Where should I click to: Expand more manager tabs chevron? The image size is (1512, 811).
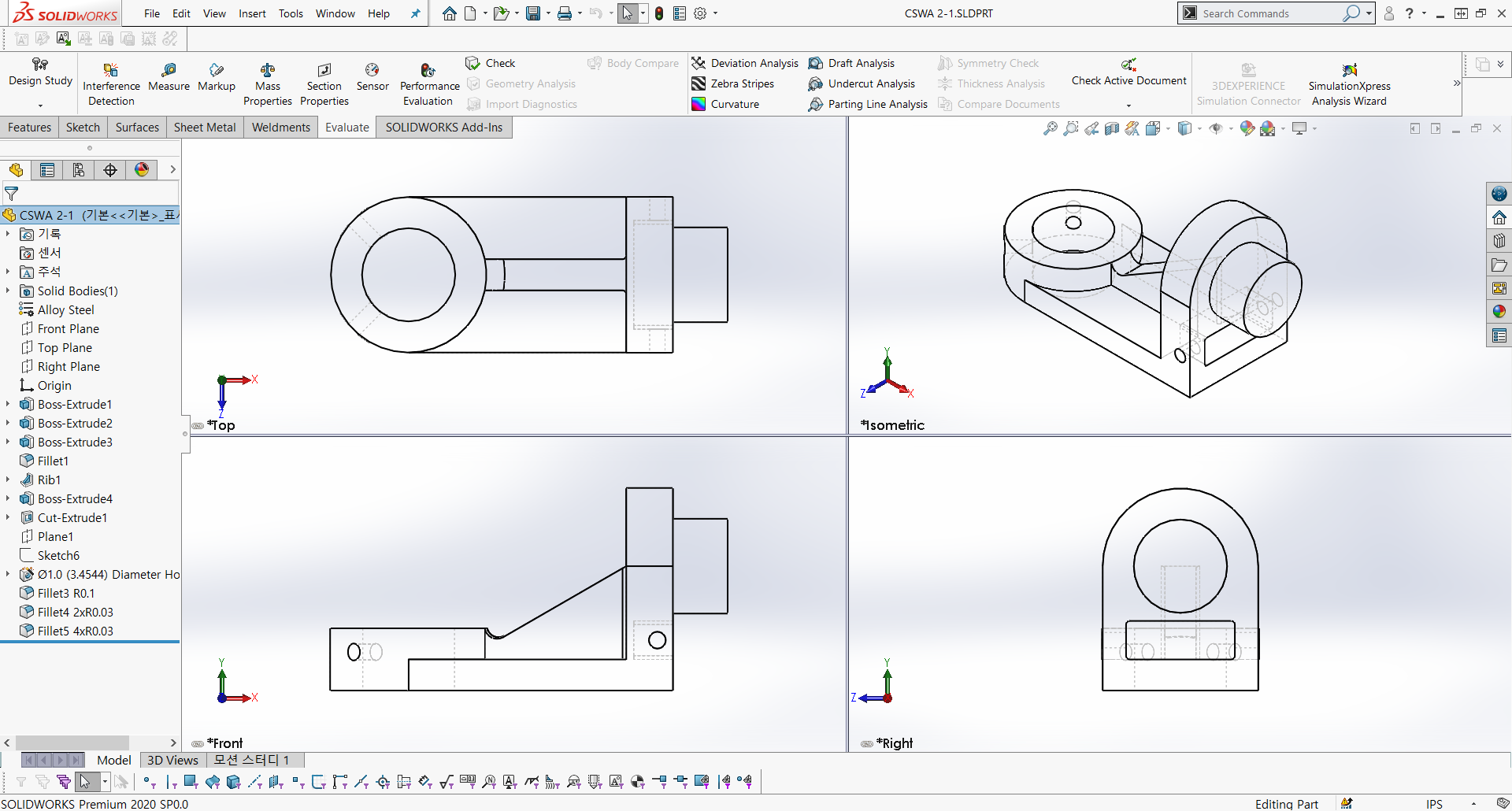[x=172, y=169]
